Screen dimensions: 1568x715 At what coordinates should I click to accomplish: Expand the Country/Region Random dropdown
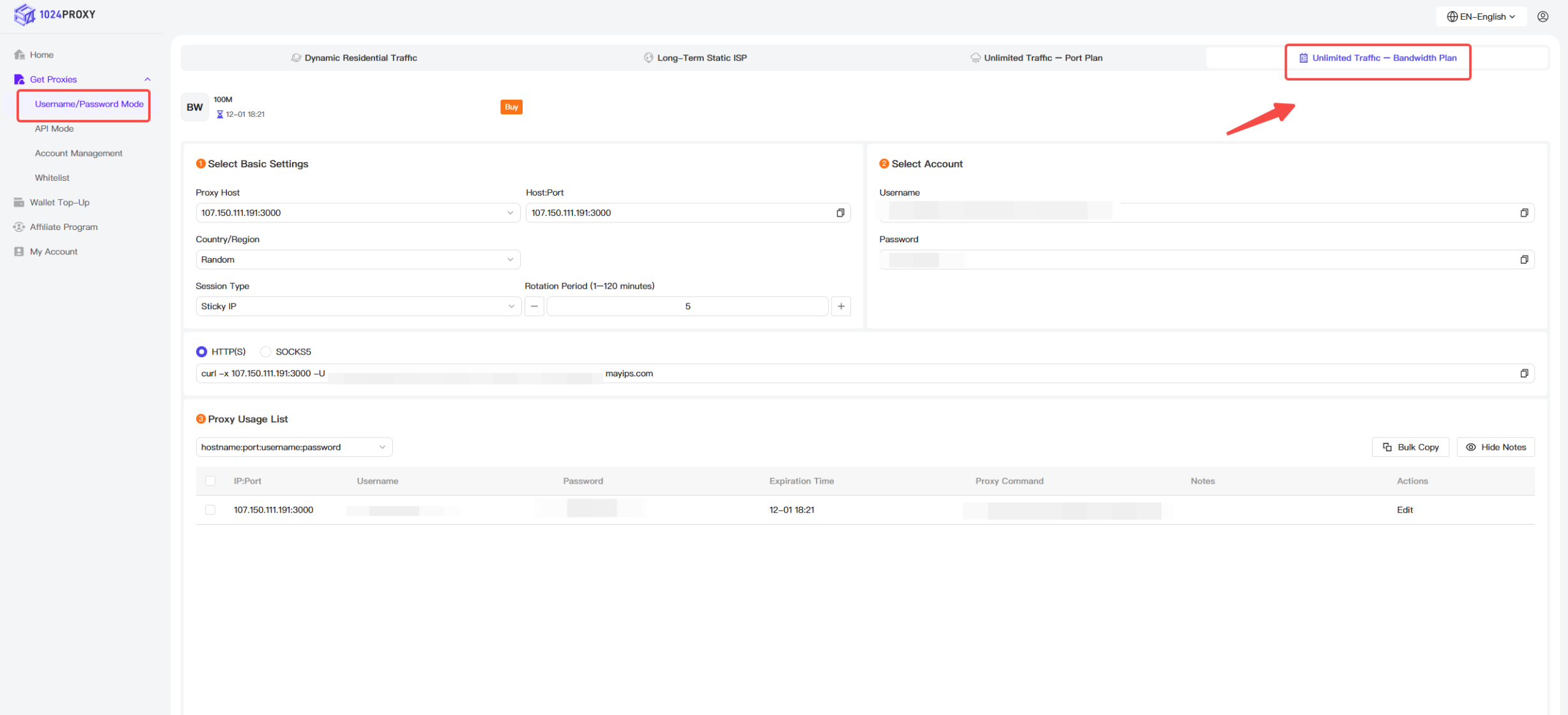coord(357,259)
